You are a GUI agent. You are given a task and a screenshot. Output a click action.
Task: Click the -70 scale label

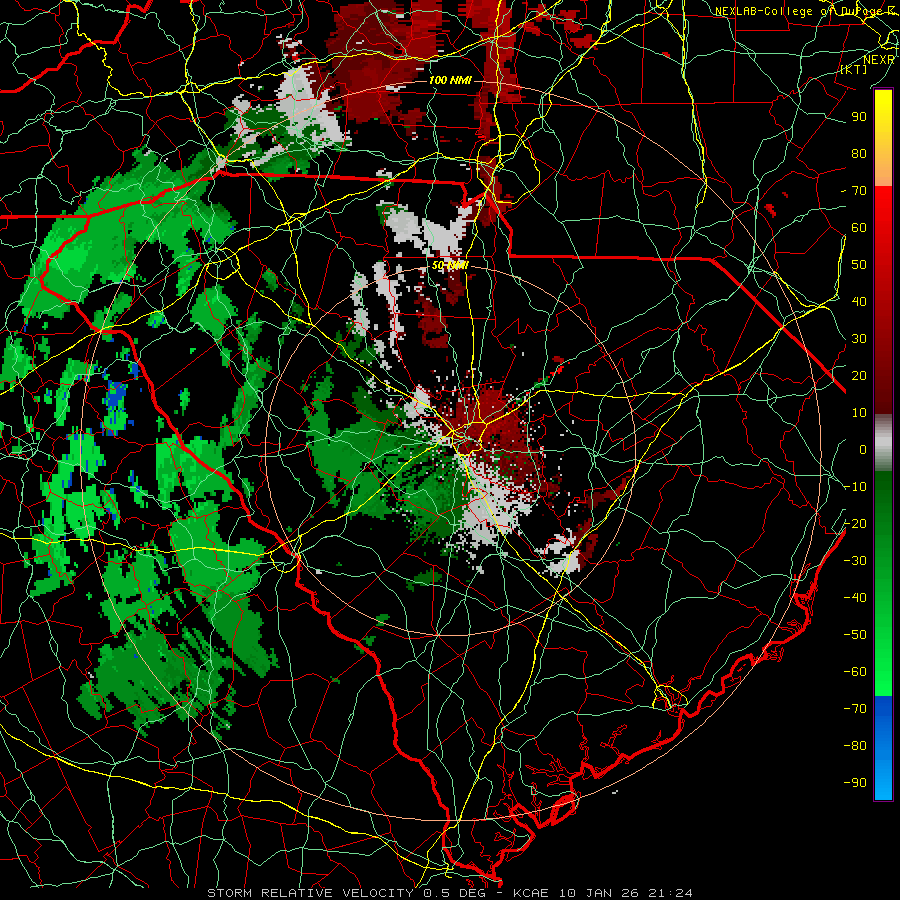point(855,709)
